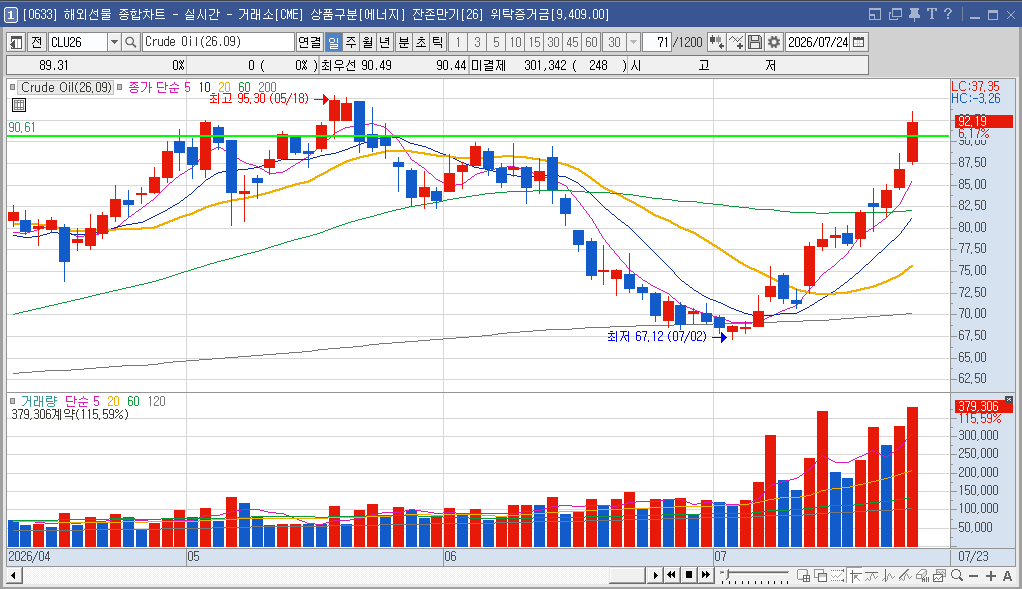
Task: Select the eraser tool in bottom toolbar
Action: tap(922, 576)
